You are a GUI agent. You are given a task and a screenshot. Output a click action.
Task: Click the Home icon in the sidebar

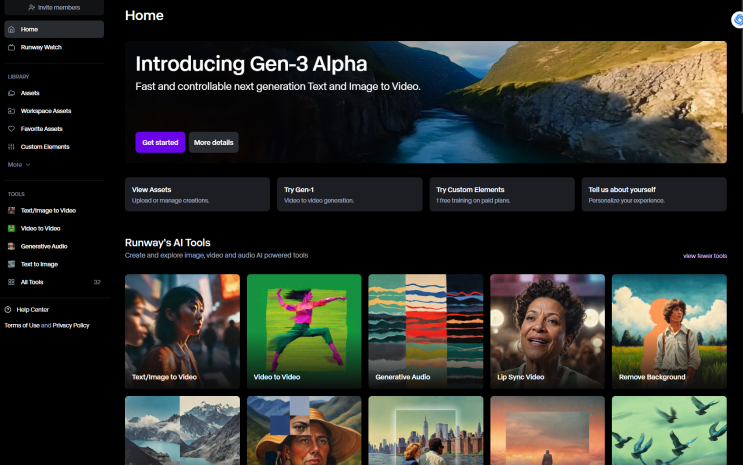[x=11, y=29]
